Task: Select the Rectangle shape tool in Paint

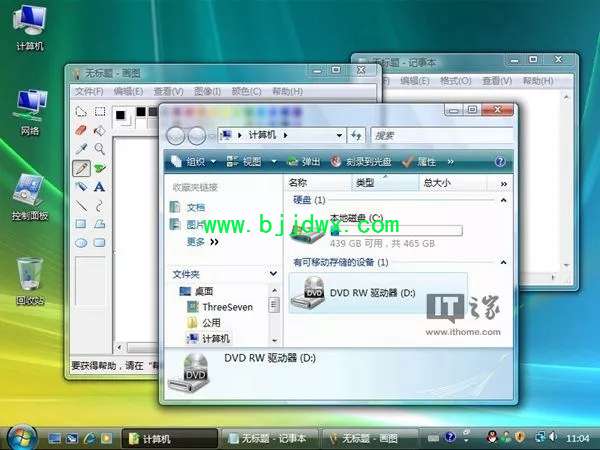Action: 81,224
